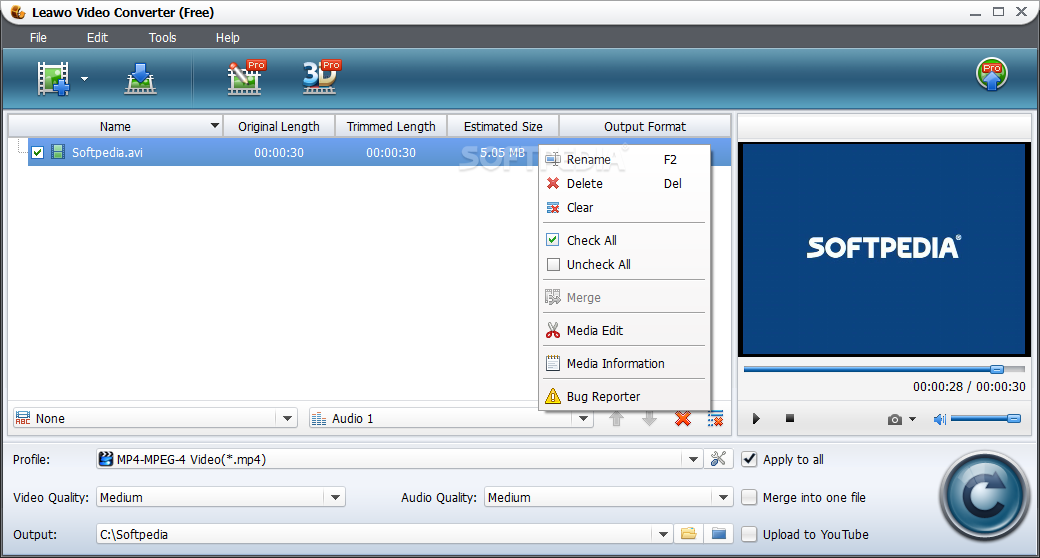The width and height of the screenshot is (1040, 558).
Task: Select Check All in the context menu
Action: [624, 240]
